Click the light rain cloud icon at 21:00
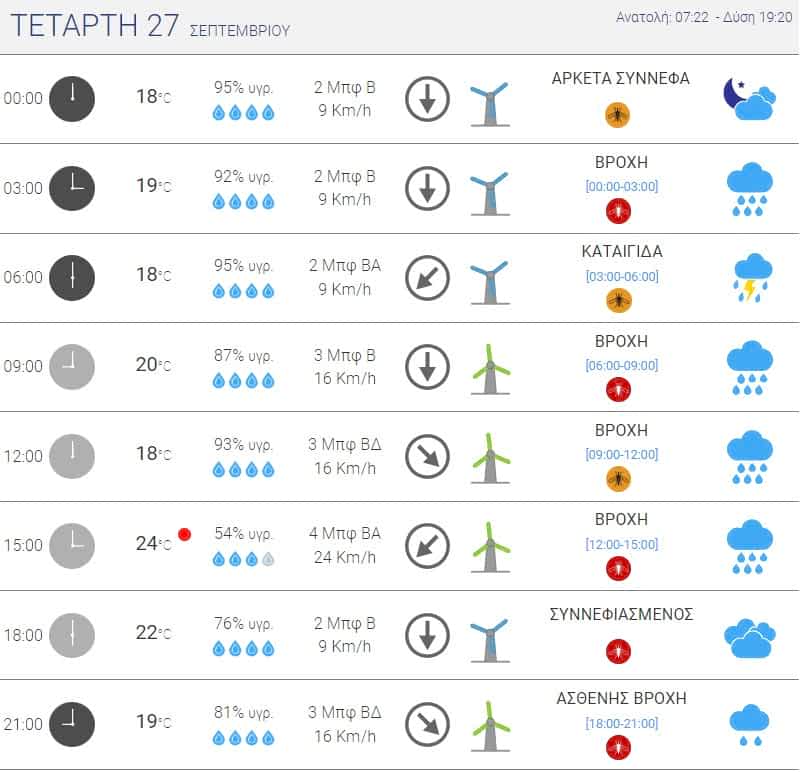 (x=749, y=725)
